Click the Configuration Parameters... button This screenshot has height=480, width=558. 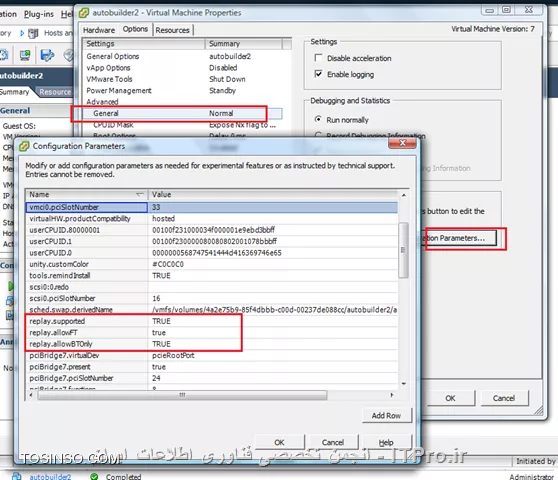coord(459,238)
